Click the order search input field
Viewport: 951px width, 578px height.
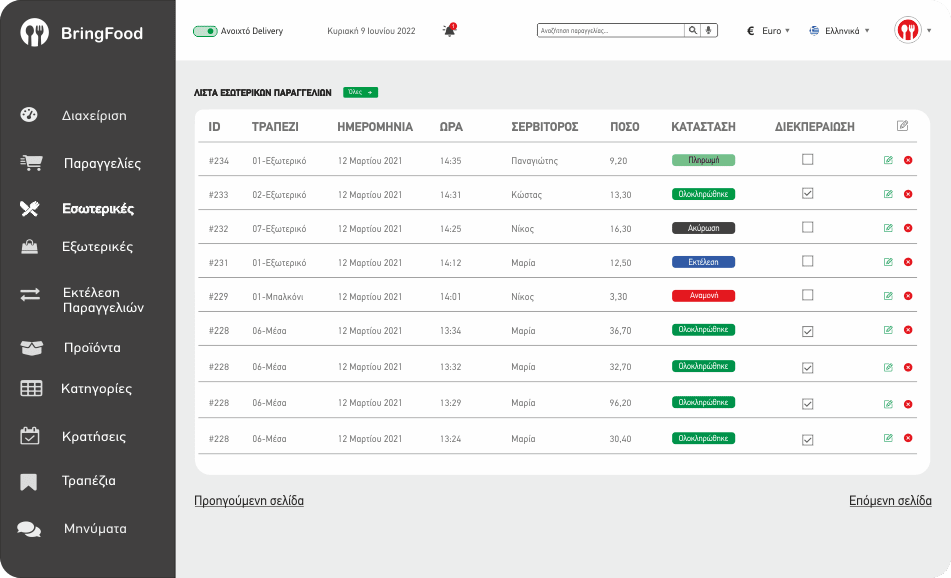point(610,31)
